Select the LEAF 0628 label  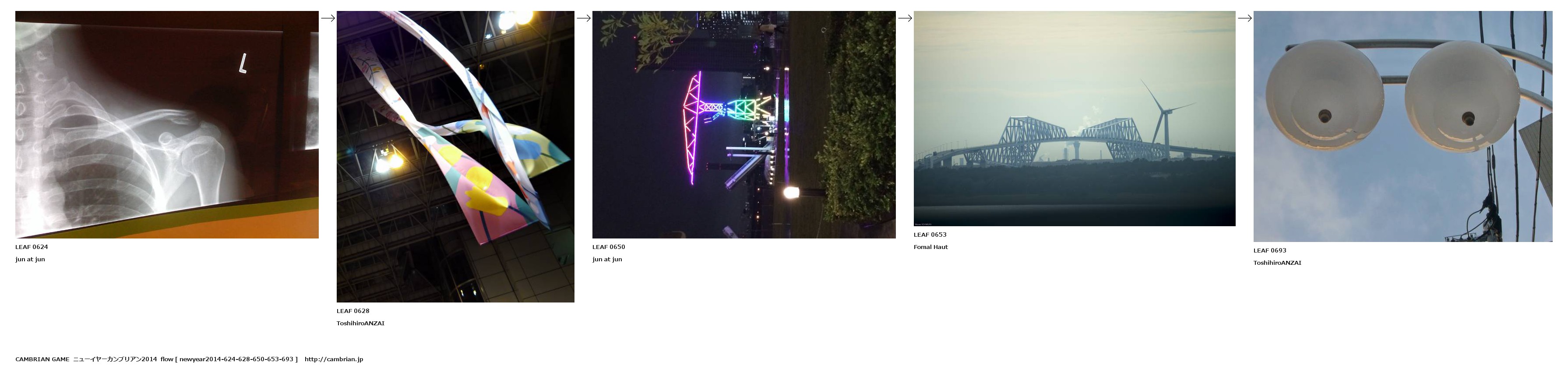tap(353, 311)
